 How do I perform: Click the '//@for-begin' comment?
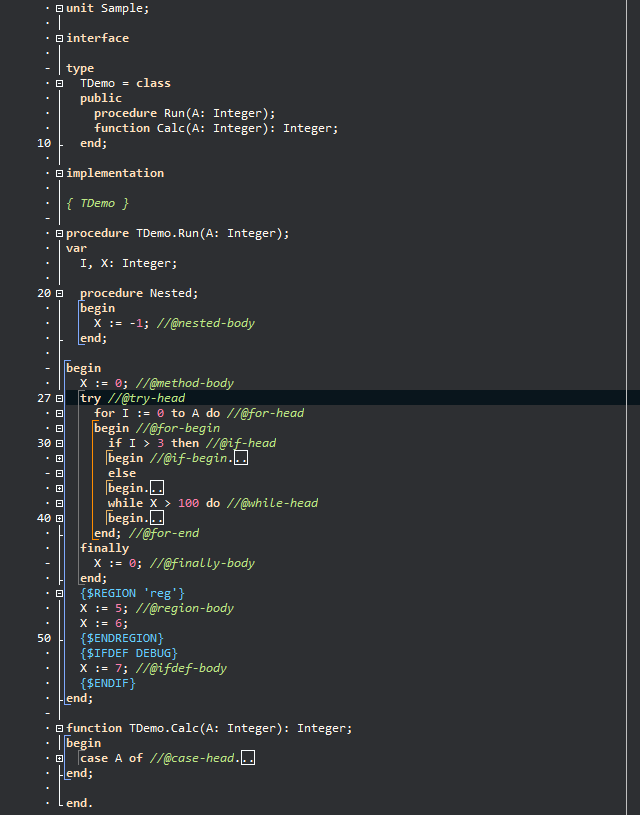178,428
